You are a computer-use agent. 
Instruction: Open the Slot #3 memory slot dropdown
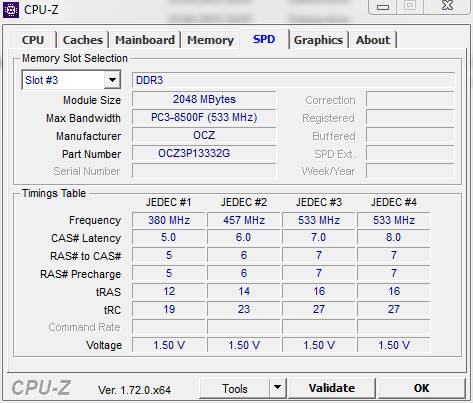click(71, 80)
